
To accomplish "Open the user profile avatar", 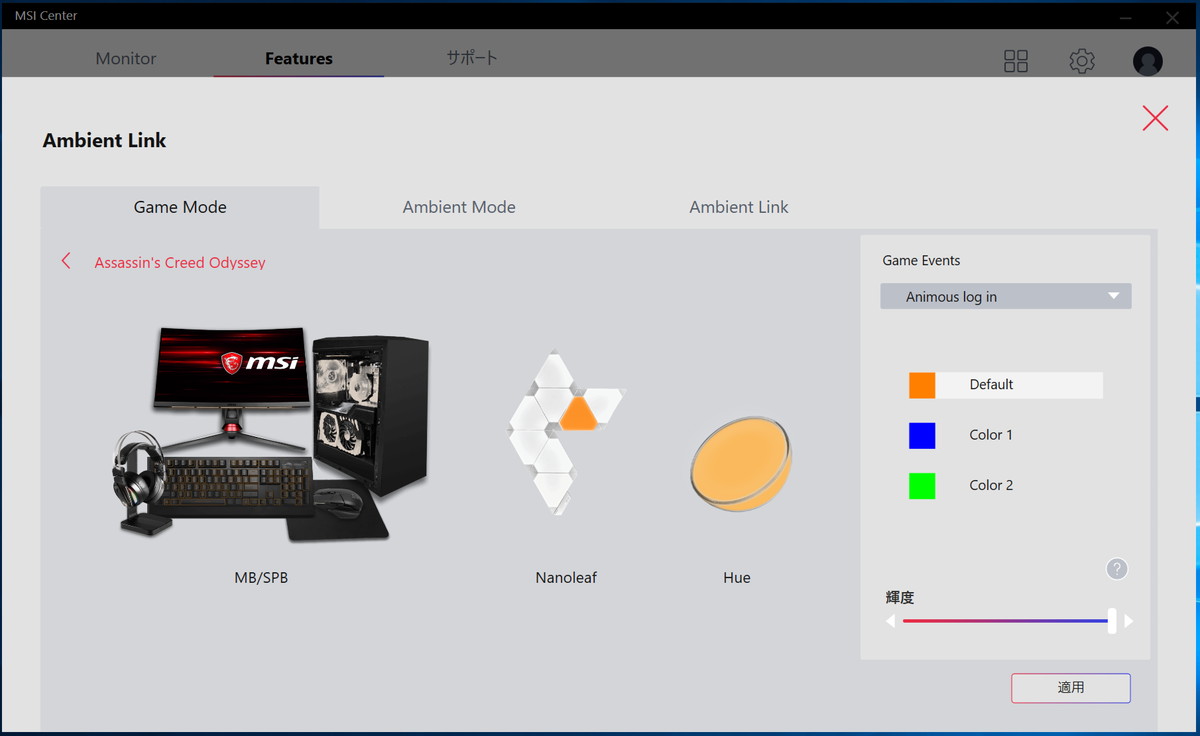I will tap(1148, 61).
